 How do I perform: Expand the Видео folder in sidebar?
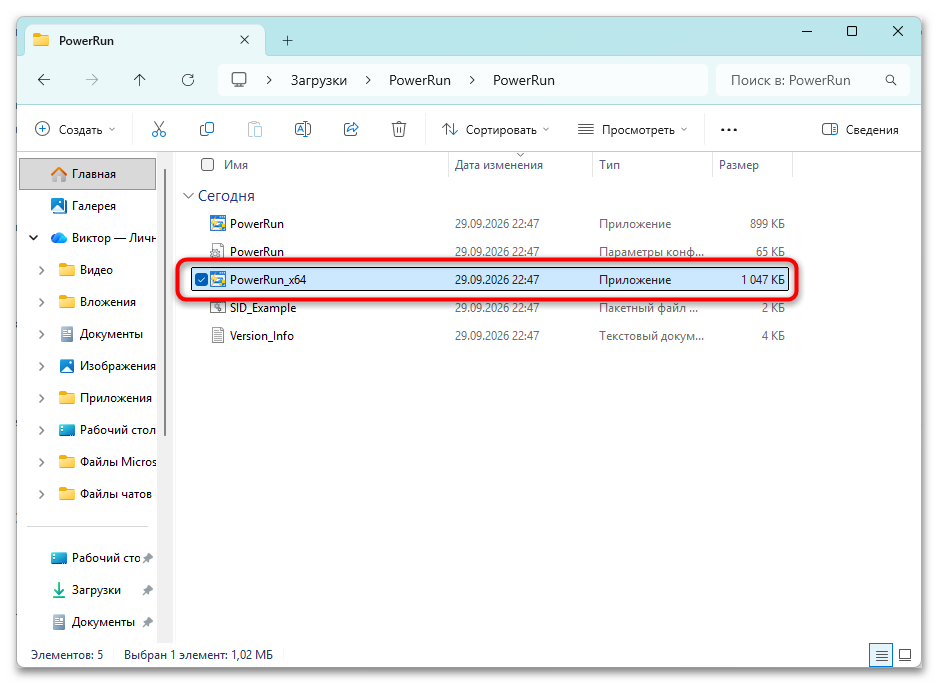point(41,270)
